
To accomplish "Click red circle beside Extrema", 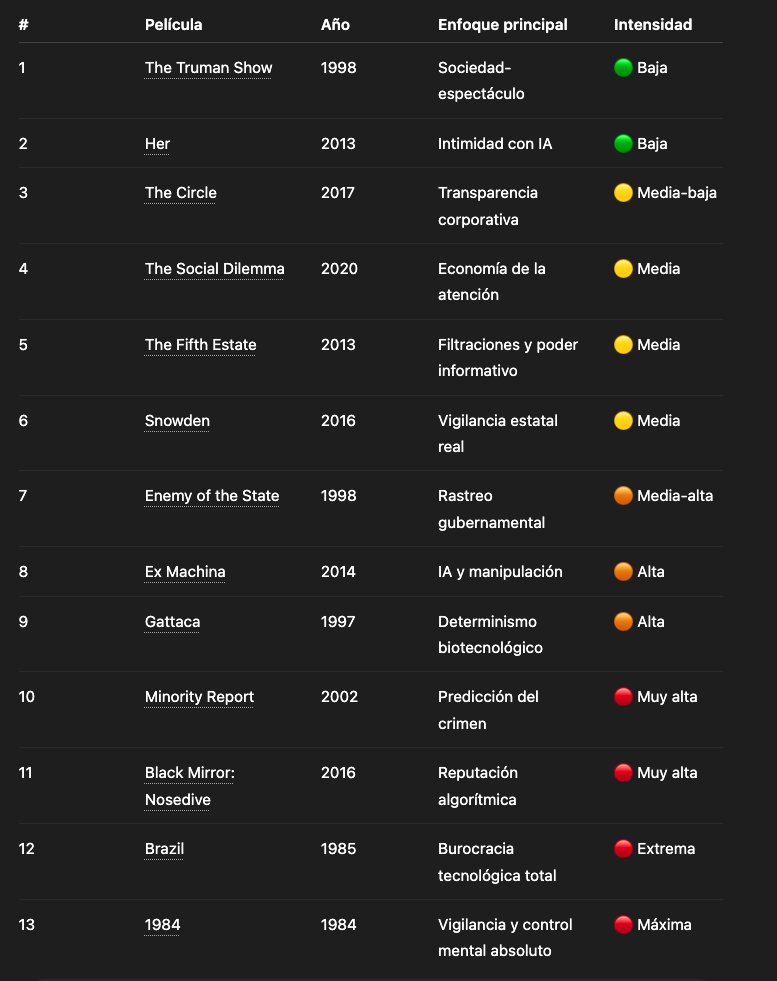I will (623, 849).
